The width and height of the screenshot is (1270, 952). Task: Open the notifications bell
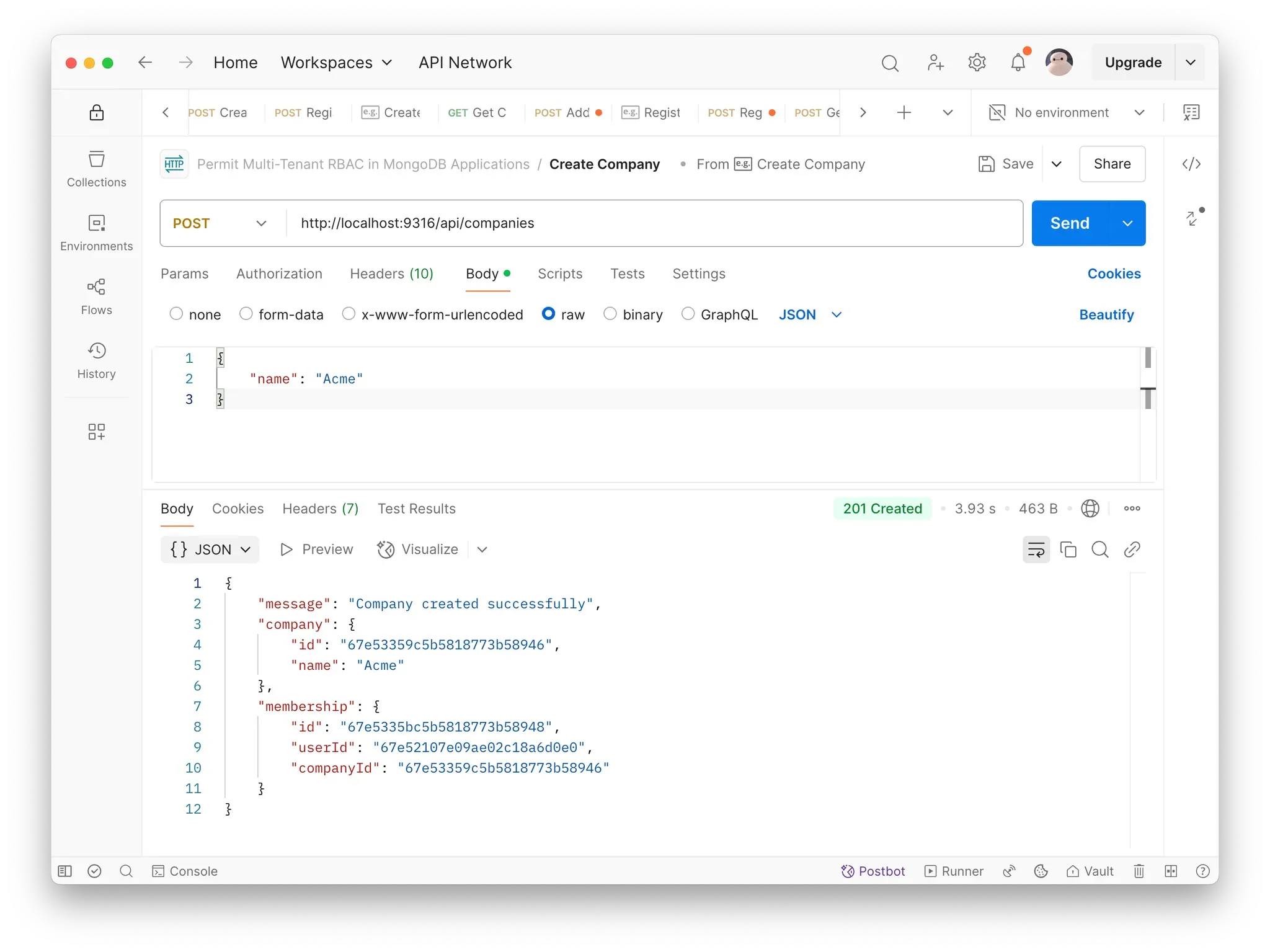(x=1018, y=63)
